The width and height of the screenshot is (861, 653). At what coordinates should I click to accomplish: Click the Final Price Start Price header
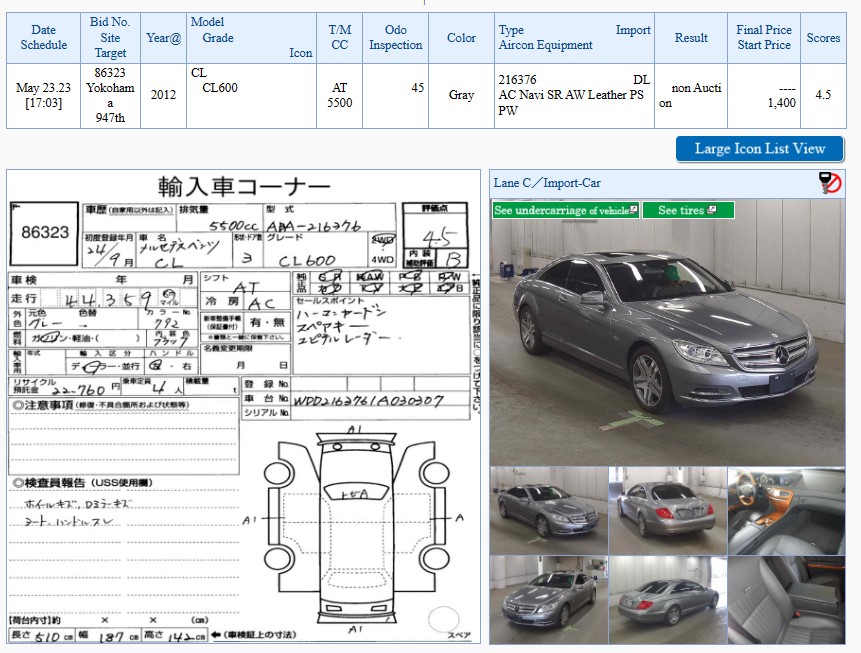pos(764,38)
